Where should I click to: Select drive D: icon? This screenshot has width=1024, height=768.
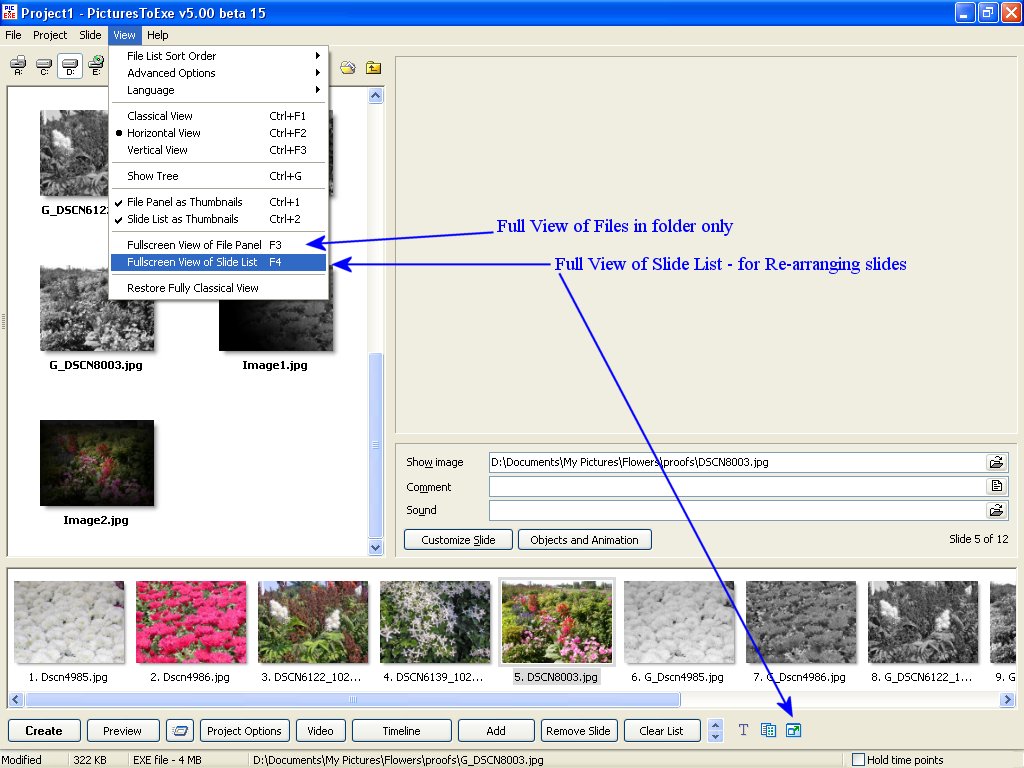(70, 65)
